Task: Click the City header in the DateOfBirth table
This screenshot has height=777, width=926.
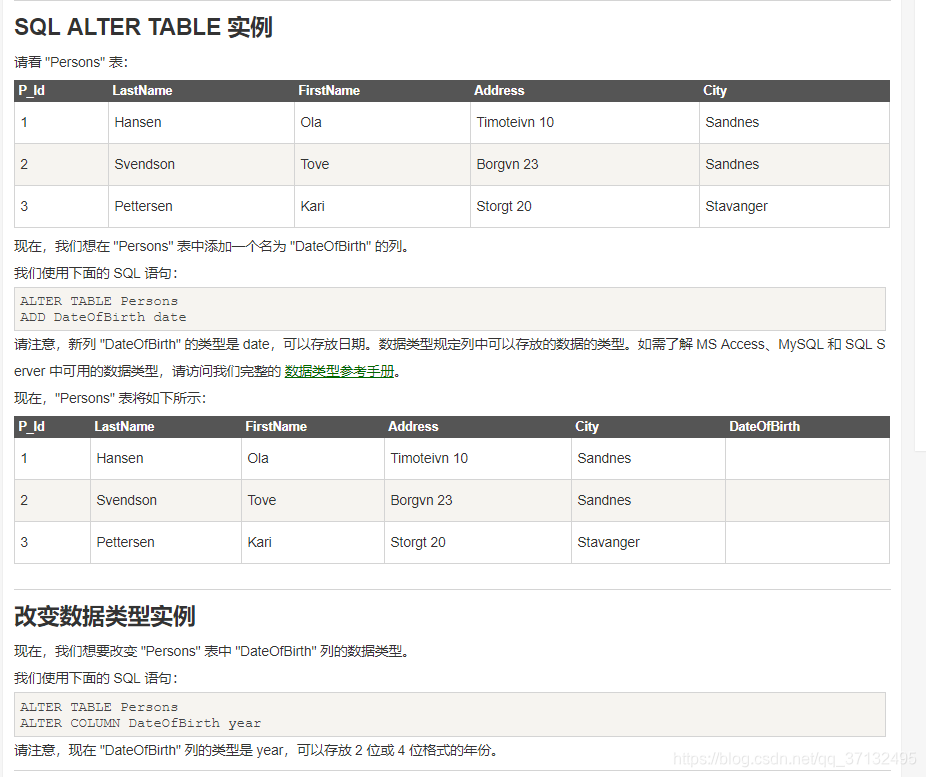Action: click(587, 426)
